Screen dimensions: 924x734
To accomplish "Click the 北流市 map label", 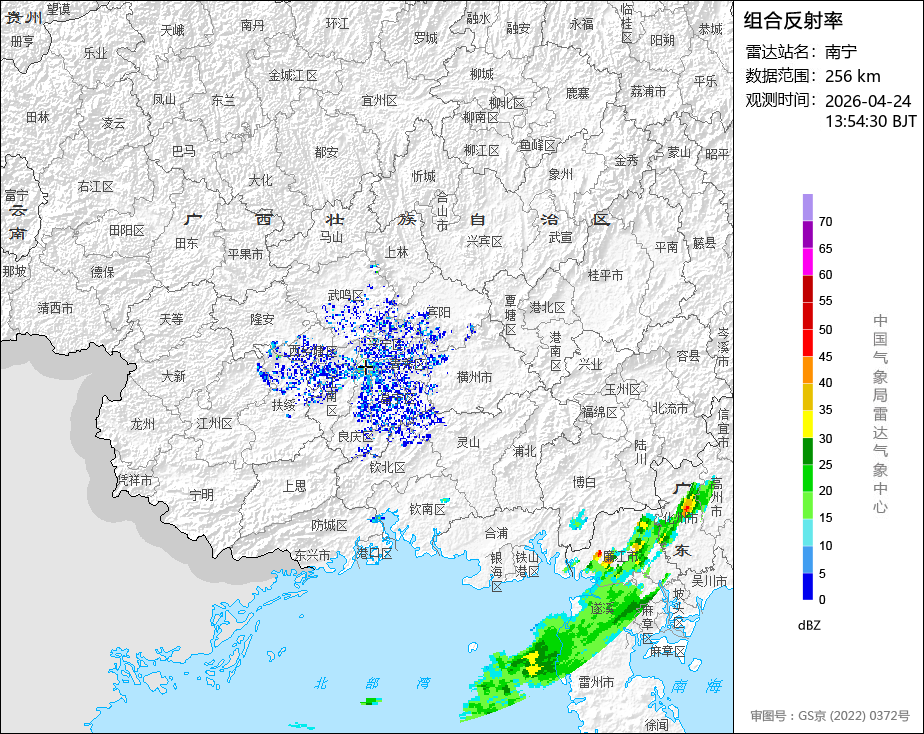I will [x=670, y=408].
